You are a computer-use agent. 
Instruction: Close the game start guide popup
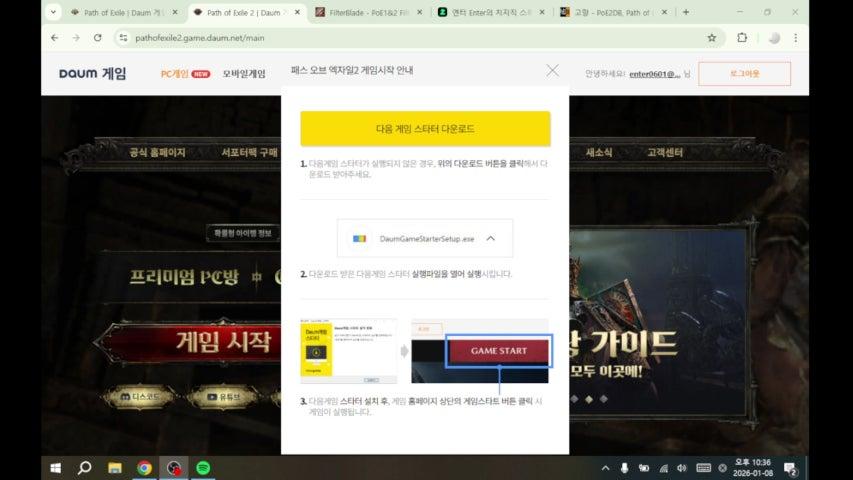[x=552, y=70]
